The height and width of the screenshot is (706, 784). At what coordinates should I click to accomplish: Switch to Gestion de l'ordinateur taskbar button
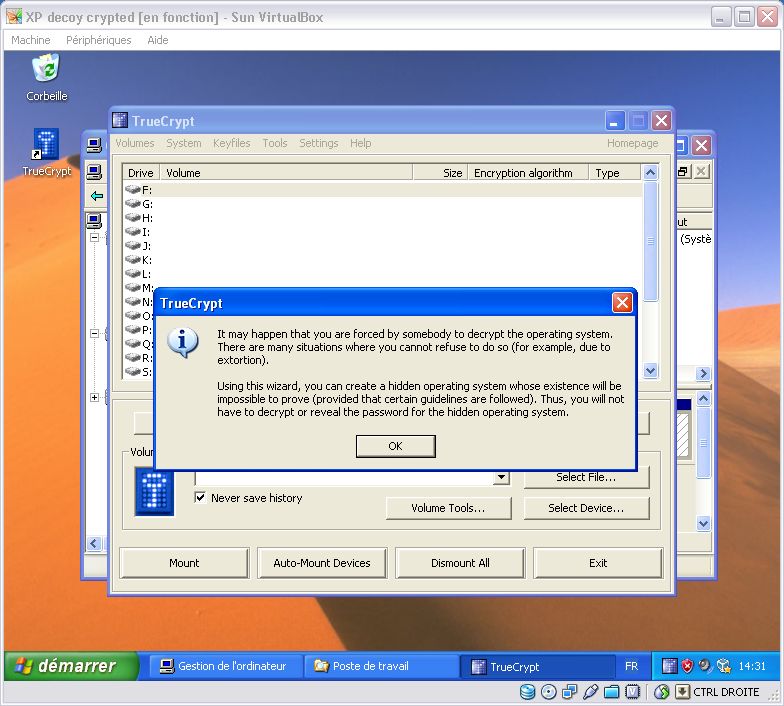pyautogui.click(x=224, y=666)
